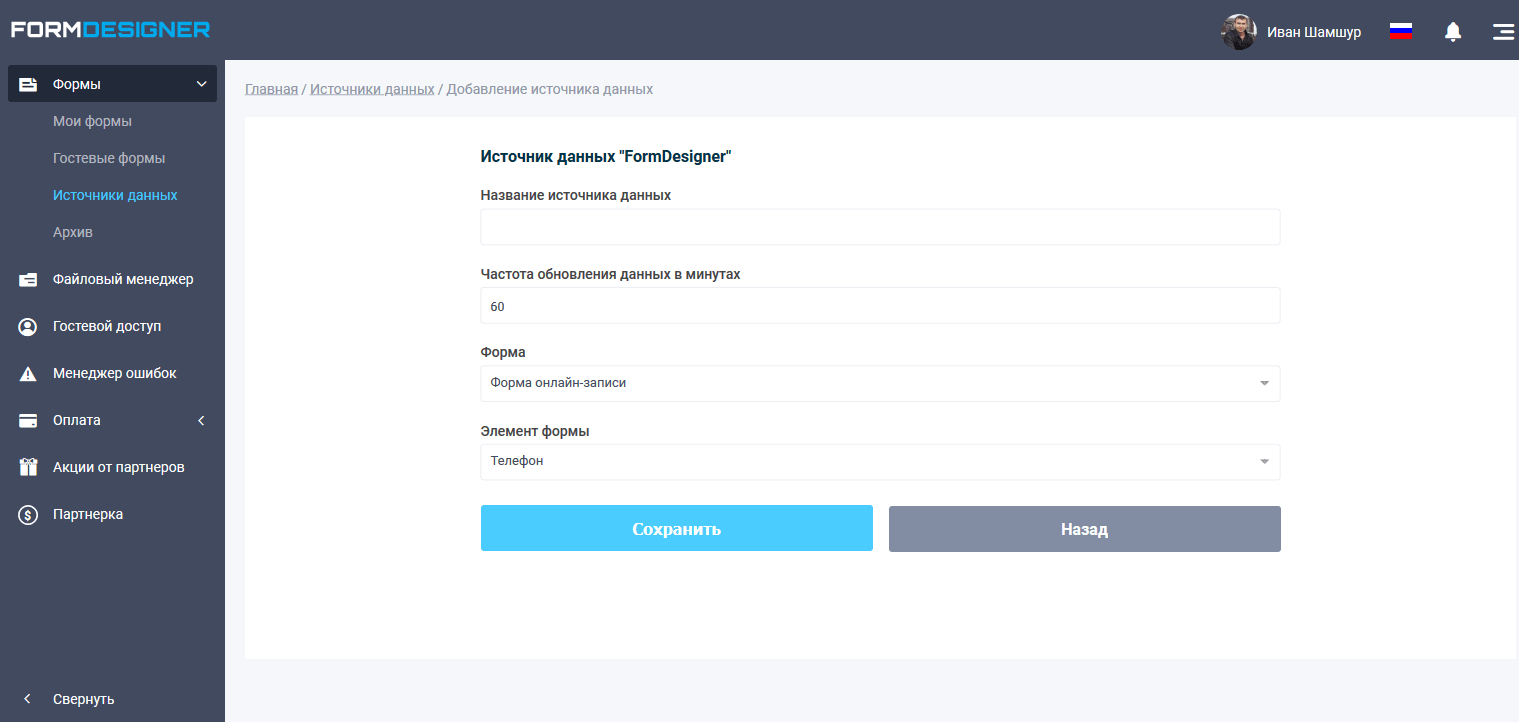
Task: Expand the Оплата submenu
Action: 200,420
